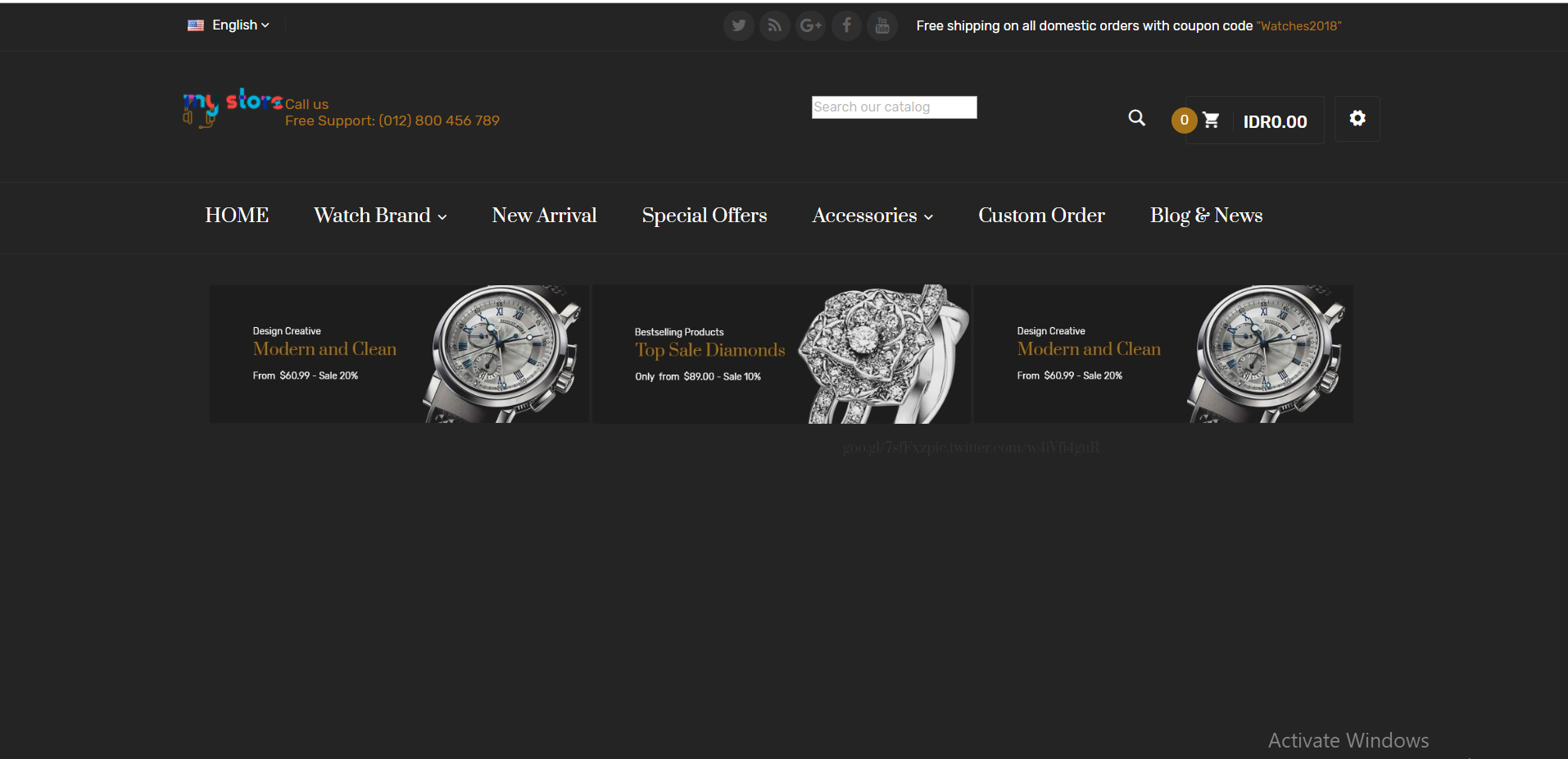
Task: Click the Bestselling Products label
Action: 679,332
